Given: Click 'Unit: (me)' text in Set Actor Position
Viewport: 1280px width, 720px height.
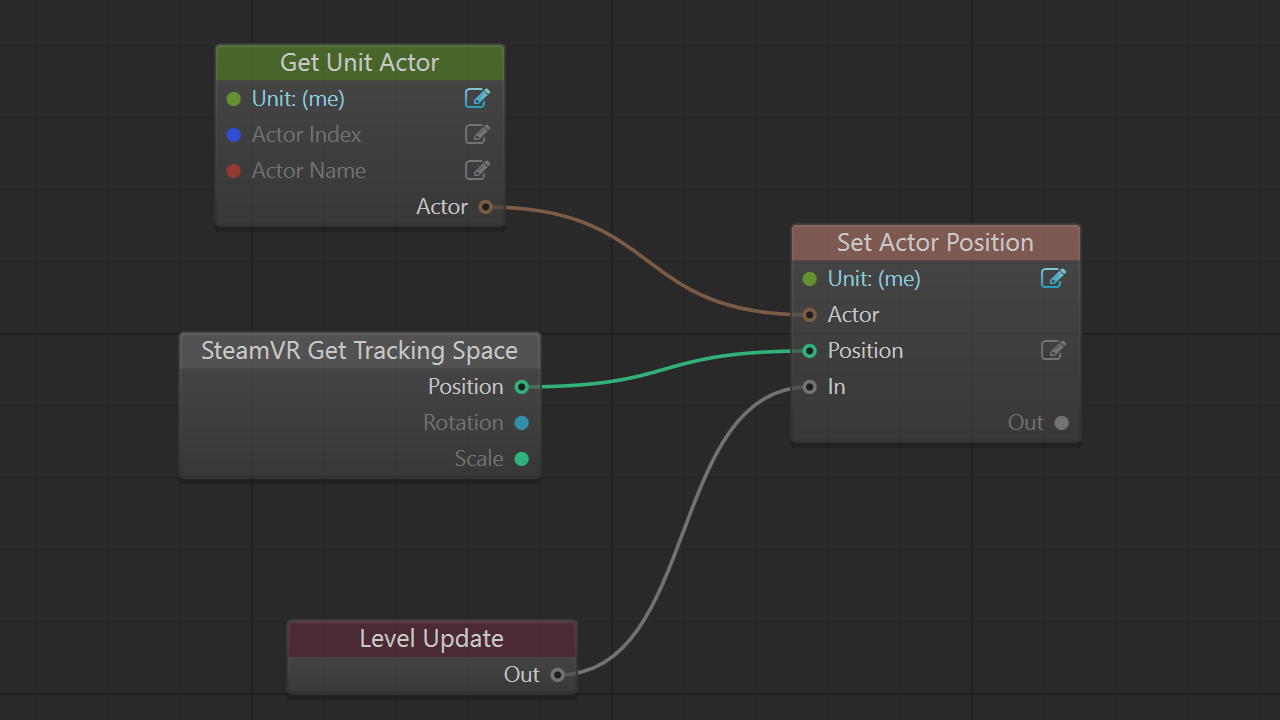Looking at the screenshot, I should tap(874, 279).
